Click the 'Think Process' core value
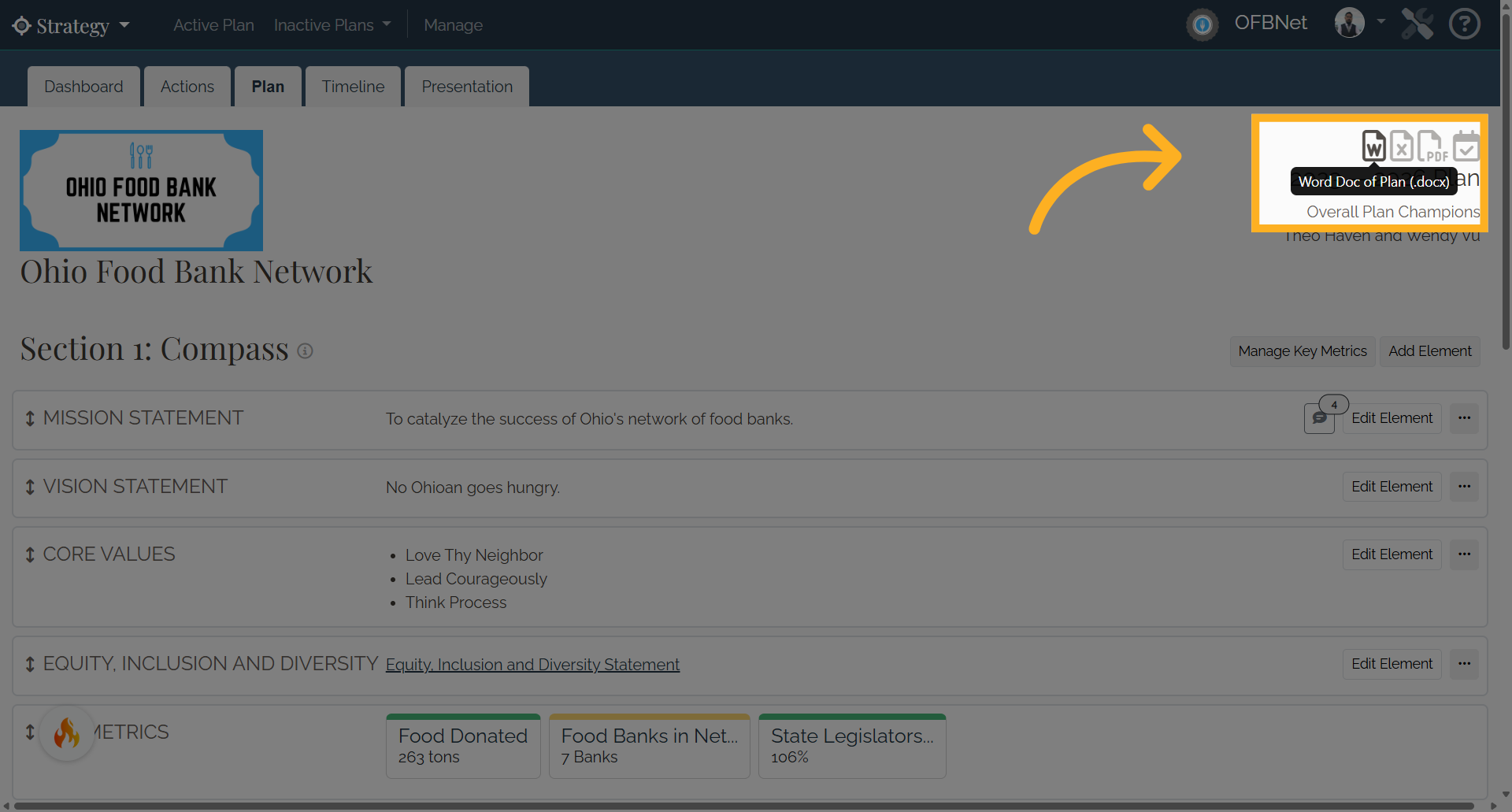Image resolution: width=1512 pixels, height=812 pixels. click(456, 603)
